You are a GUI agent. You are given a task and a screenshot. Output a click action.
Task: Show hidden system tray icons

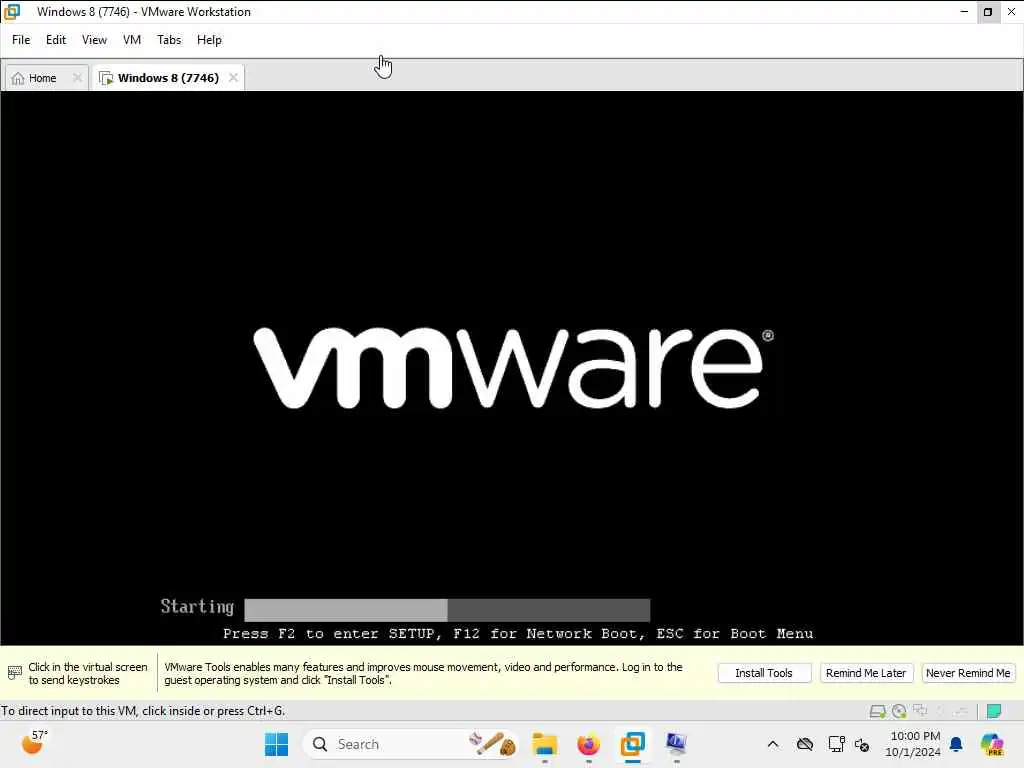(x=773, y=744)
